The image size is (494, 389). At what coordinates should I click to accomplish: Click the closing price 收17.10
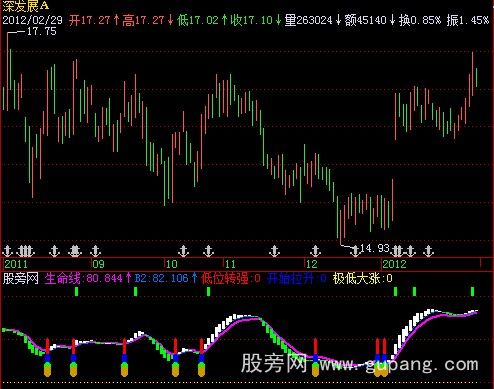(252, 20)
